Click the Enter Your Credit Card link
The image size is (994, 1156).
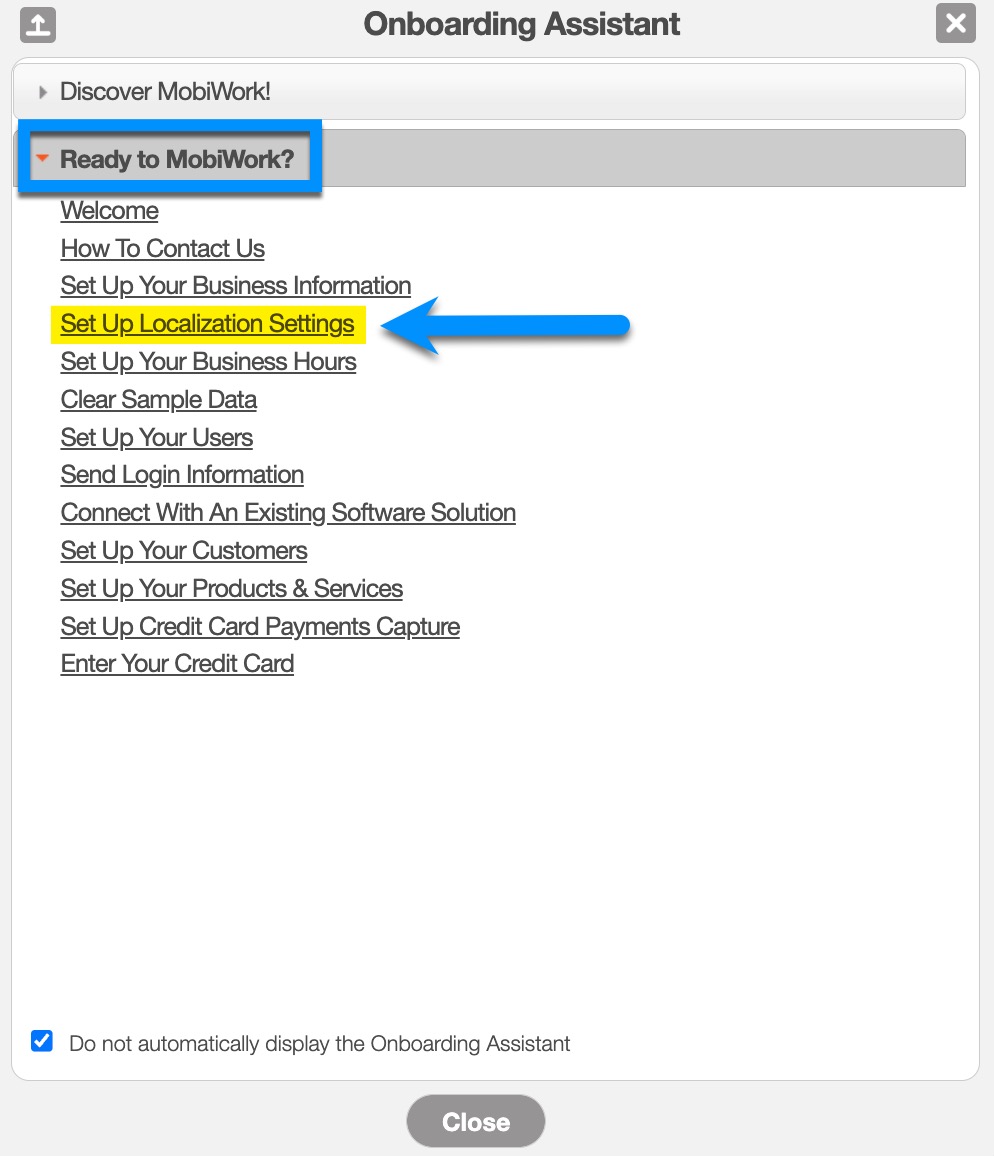point(177,664)
